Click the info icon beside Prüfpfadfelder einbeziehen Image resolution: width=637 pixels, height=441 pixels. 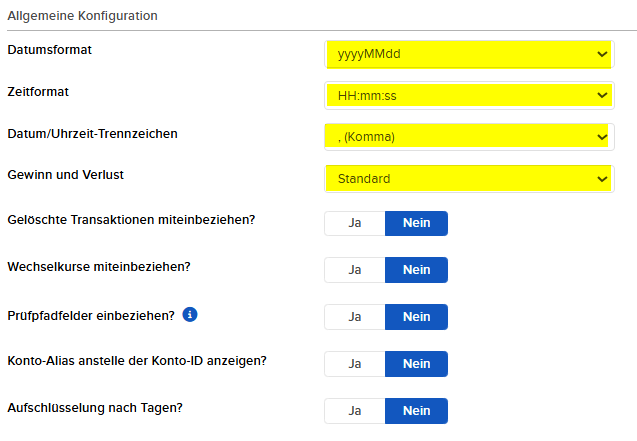click(190, 315)
